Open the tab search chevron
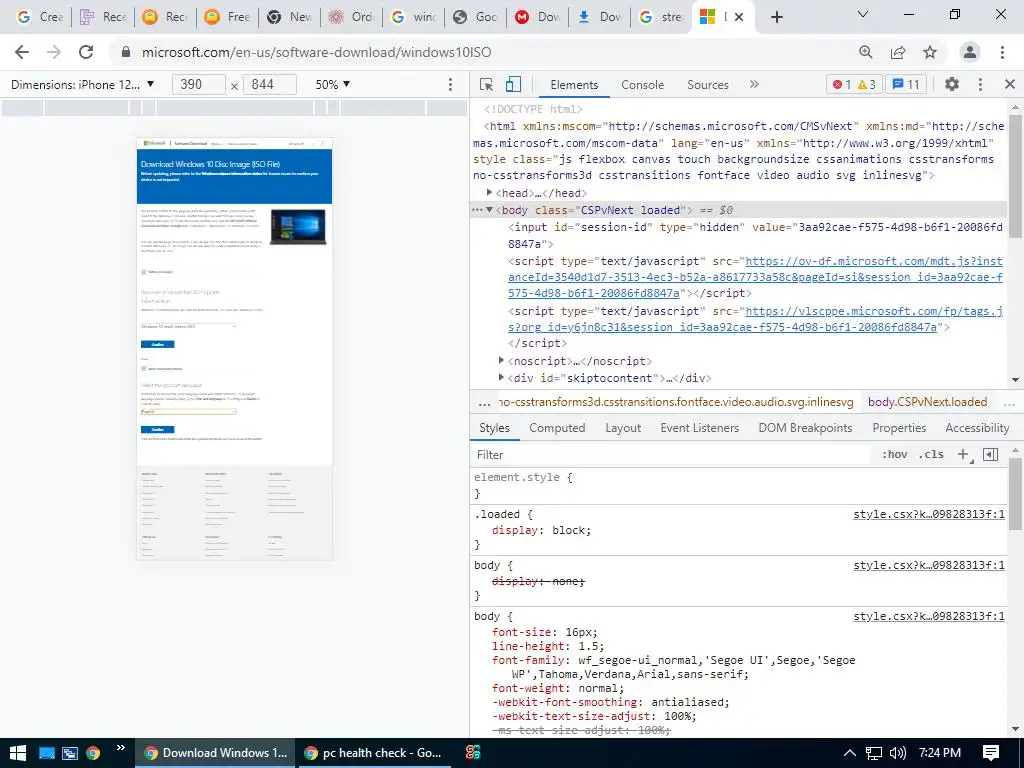Screen dimensions: 1024x768 click(x=863, y=14)
